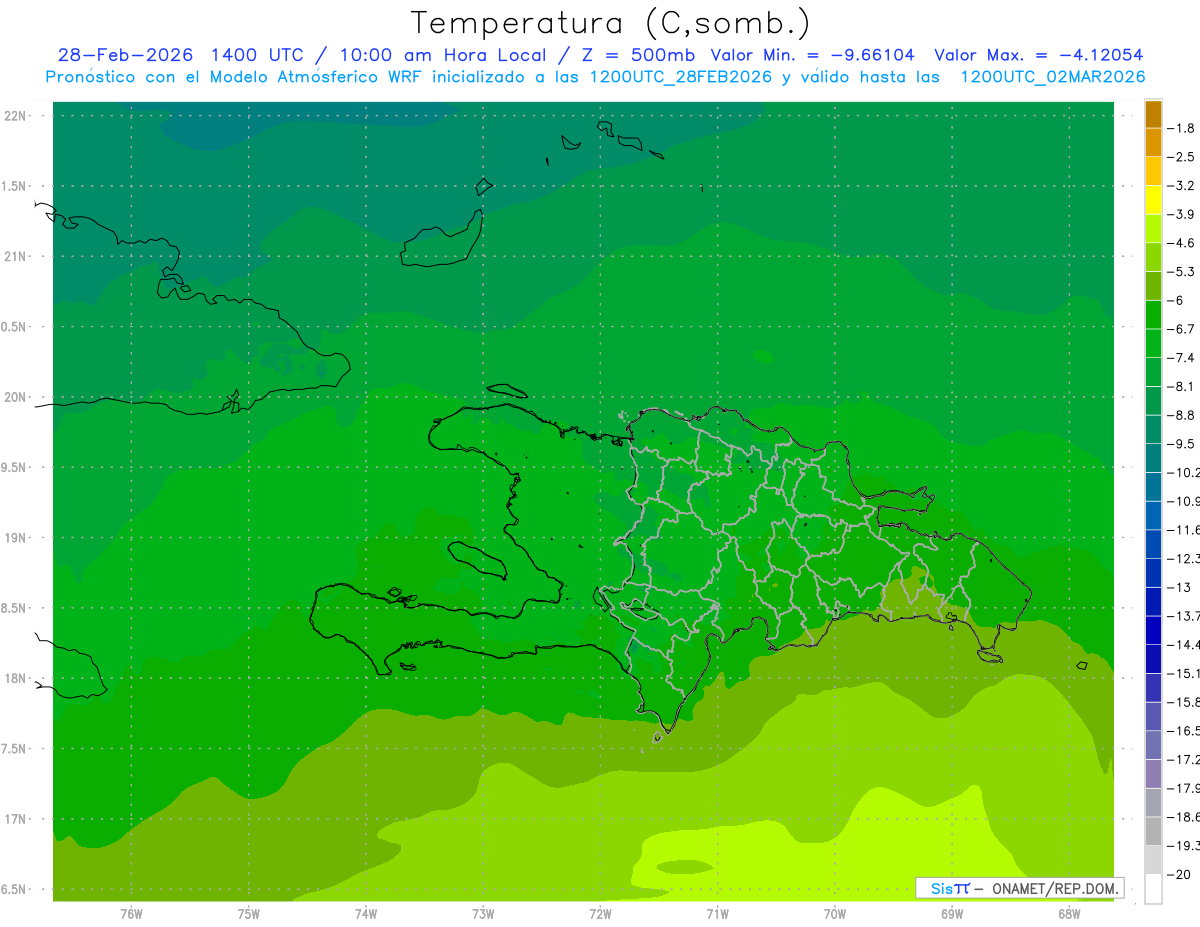Click the "-3.9" colorbar value
The width and height of the screenshot is (1200, 927).
coord(1181,214)
